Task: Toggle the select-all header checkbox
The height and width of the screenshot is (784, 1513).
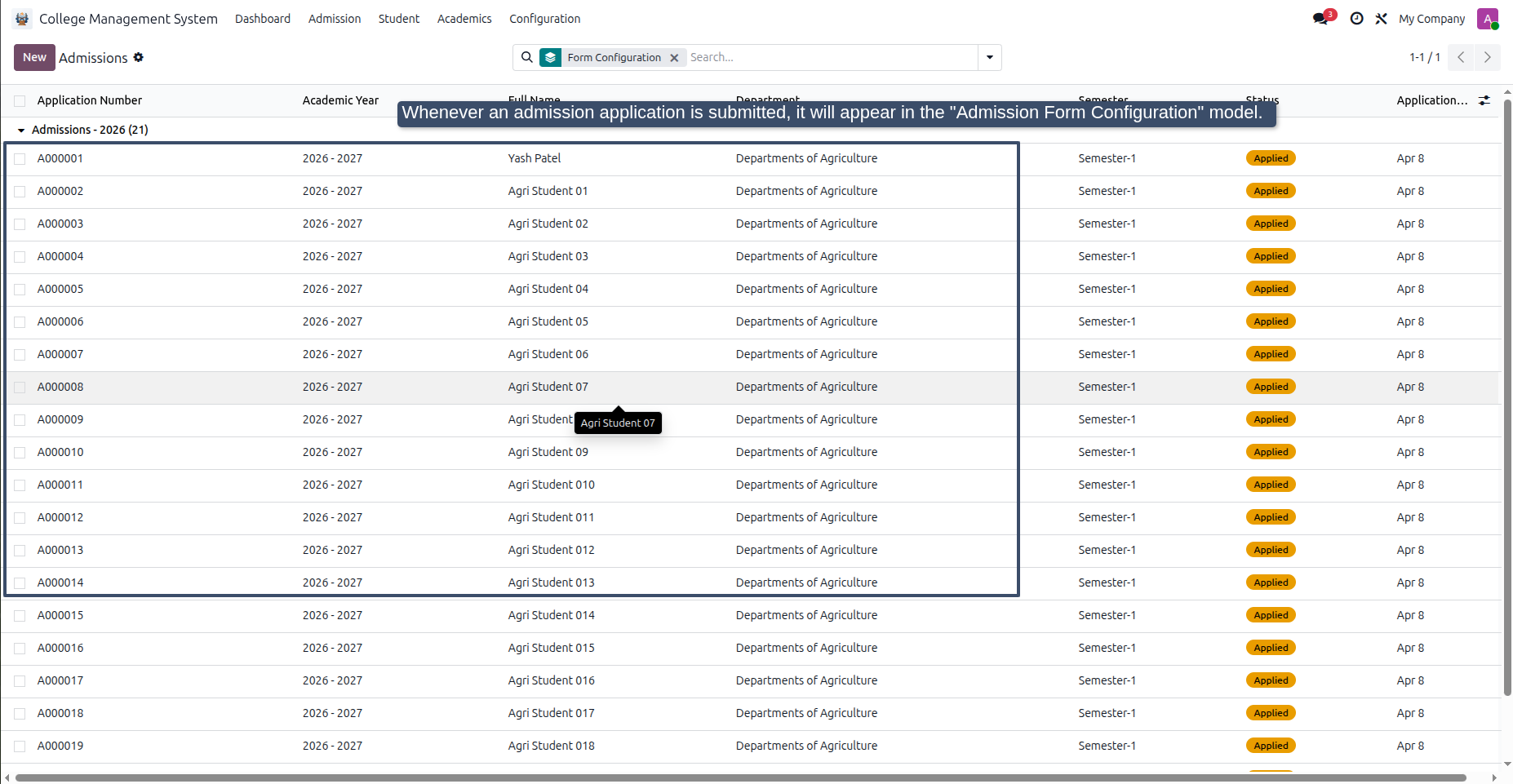Action: 20,101
